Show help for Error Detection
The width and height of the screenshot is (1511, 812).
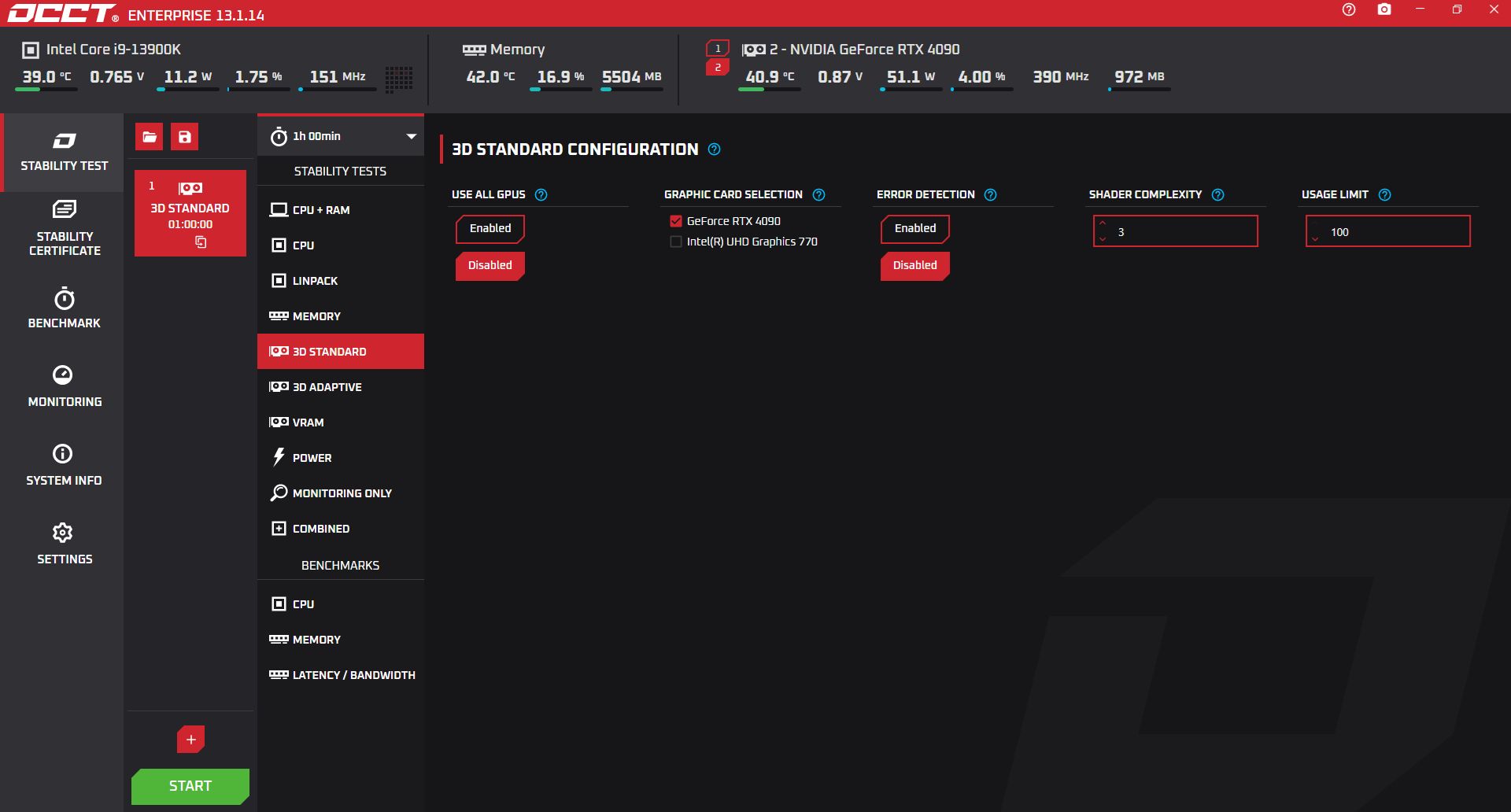click(991, 195)
